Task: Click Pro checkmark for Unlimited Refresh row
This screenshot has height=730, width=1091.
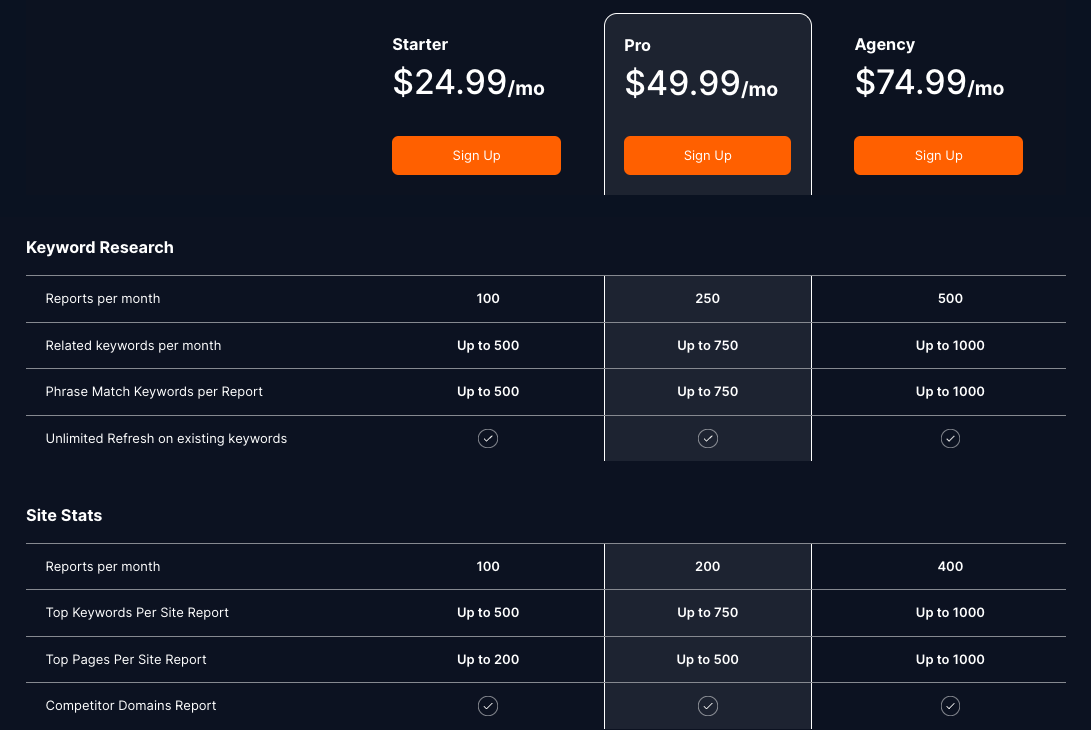Action: pyautogui.click(x=708, y=439)
